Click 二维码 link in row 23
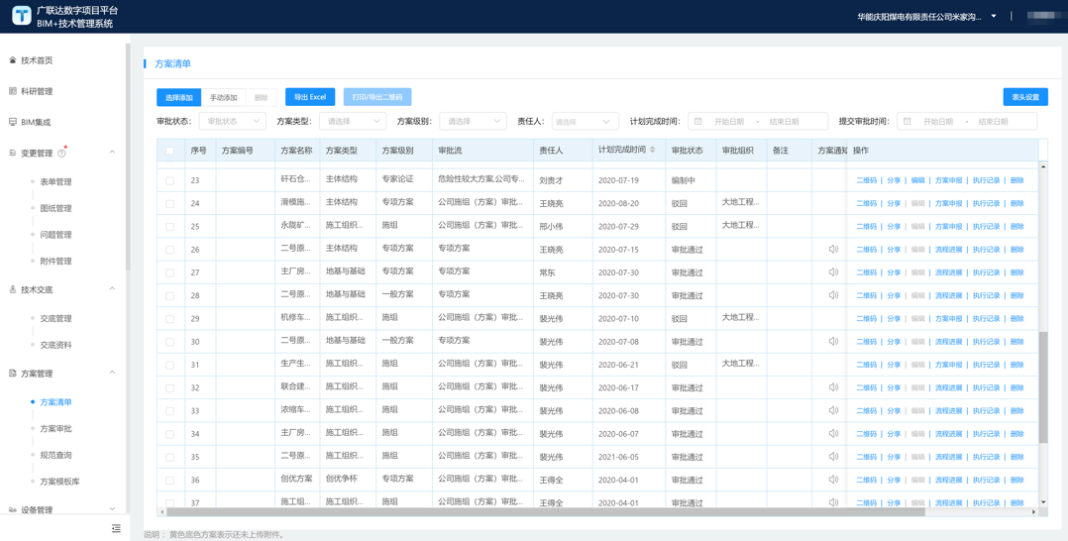This screenshot has width=1068, height=541. click(866, 181)
